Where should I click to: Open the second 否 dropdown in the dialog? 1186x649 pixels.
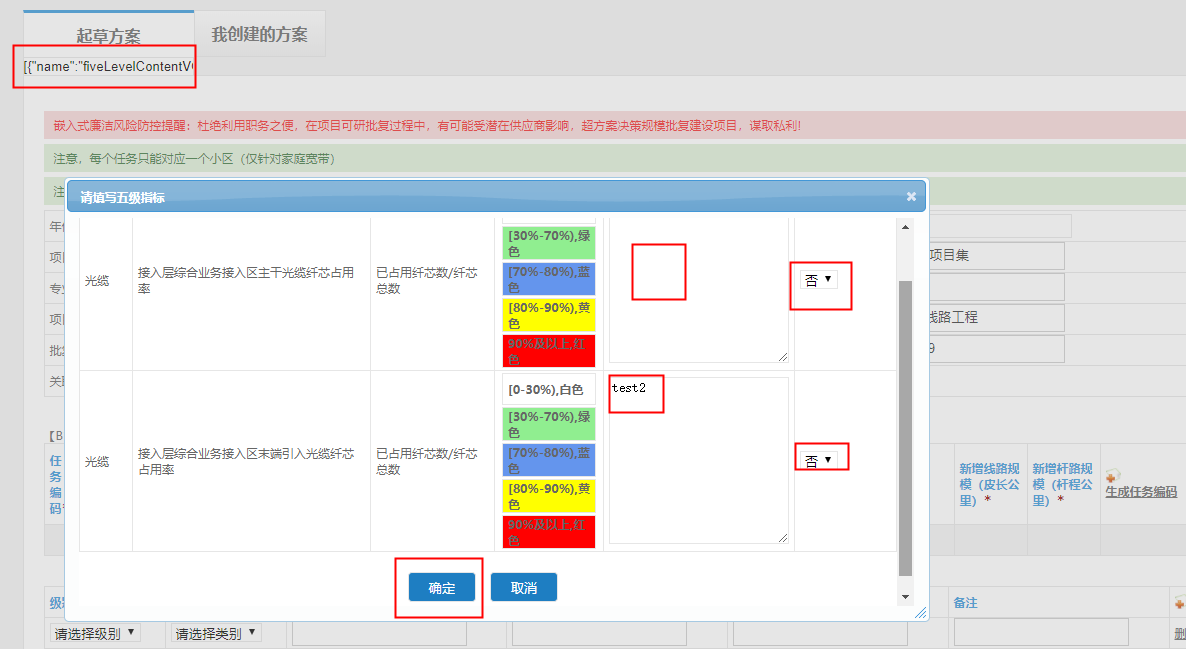pos(820,455)
